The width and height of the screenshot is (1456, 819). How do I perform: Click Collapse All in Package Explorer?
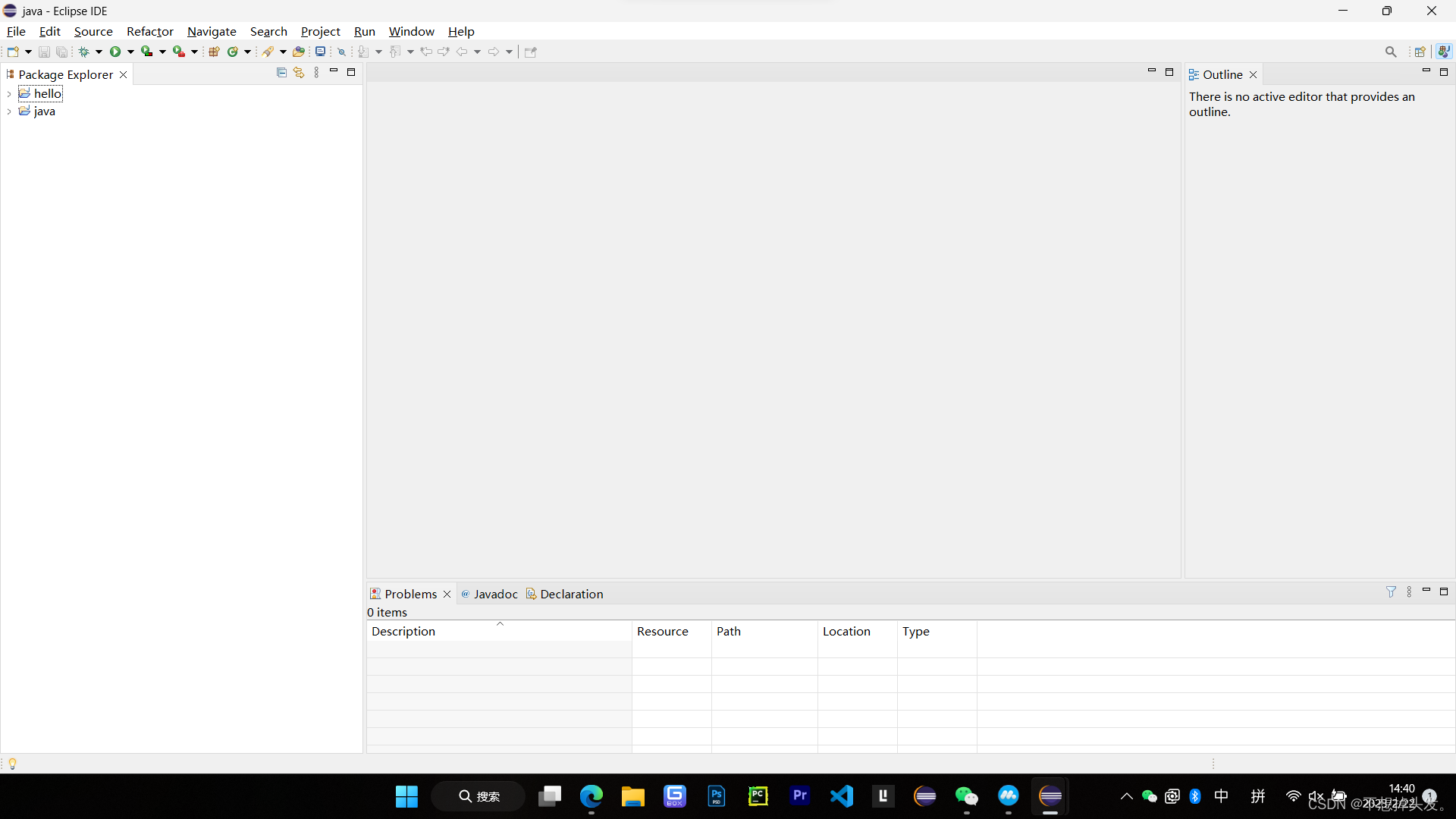(281, 73)
